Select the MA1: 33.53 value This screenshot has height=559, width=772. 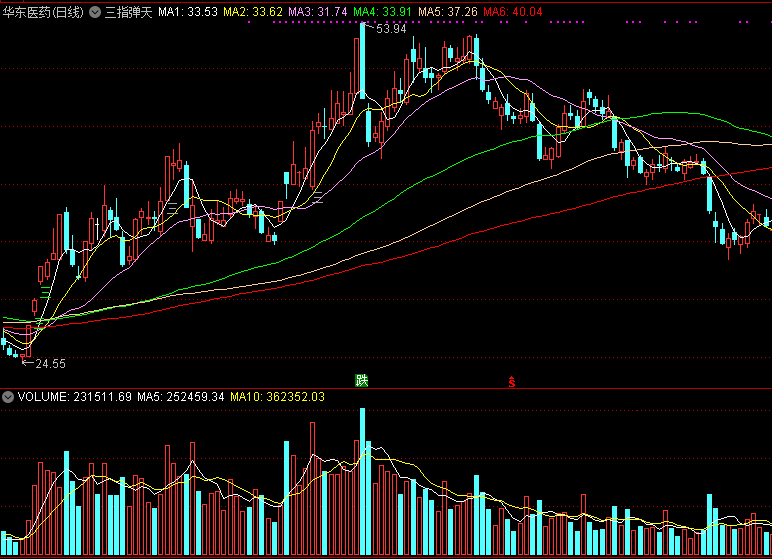pyautogui.click(x=188, y=12)
